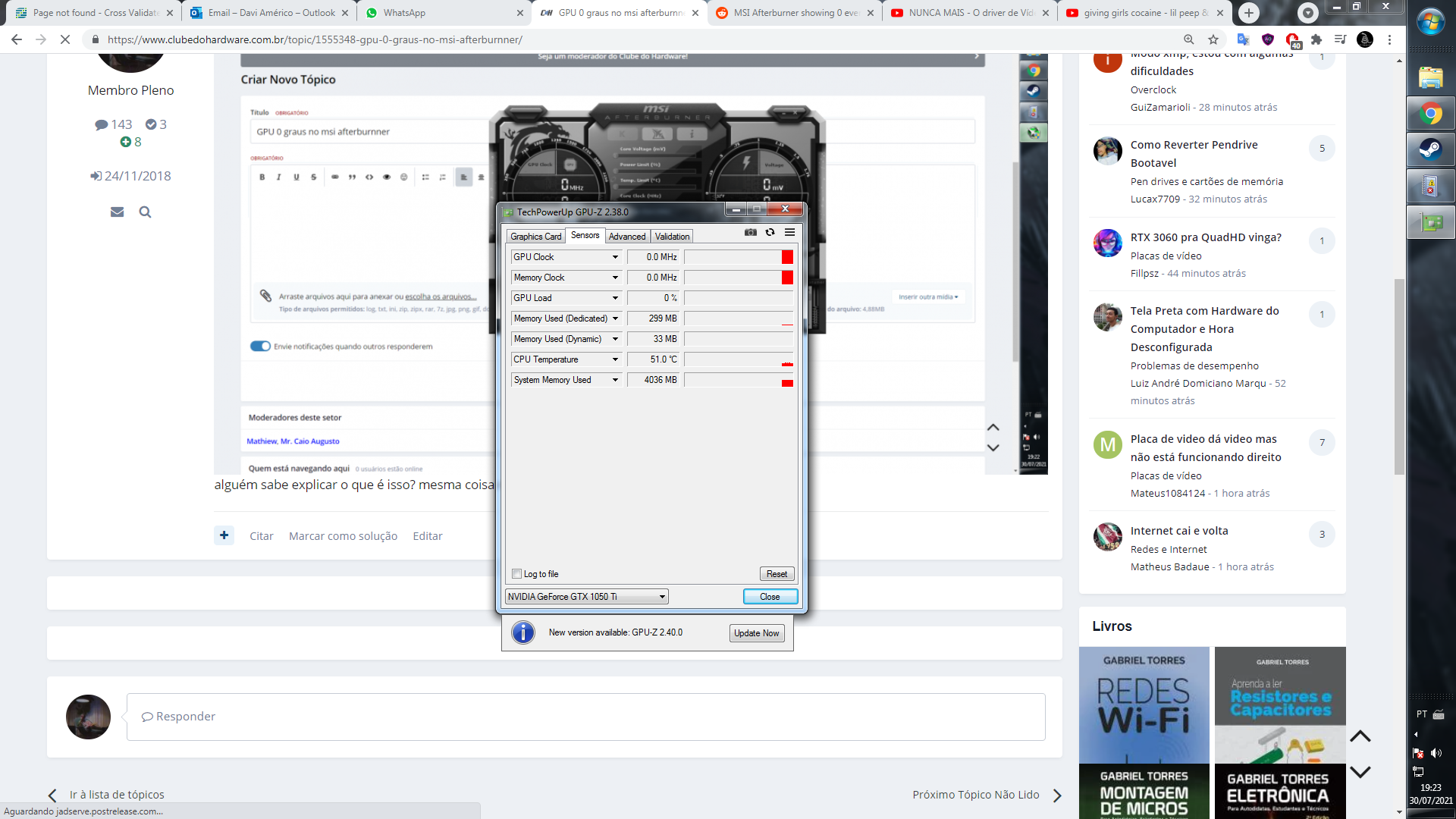Expand the GPU Clock sensor dropdown
The height and width of the screenshot is (819, 1456).
click(615, 257)
